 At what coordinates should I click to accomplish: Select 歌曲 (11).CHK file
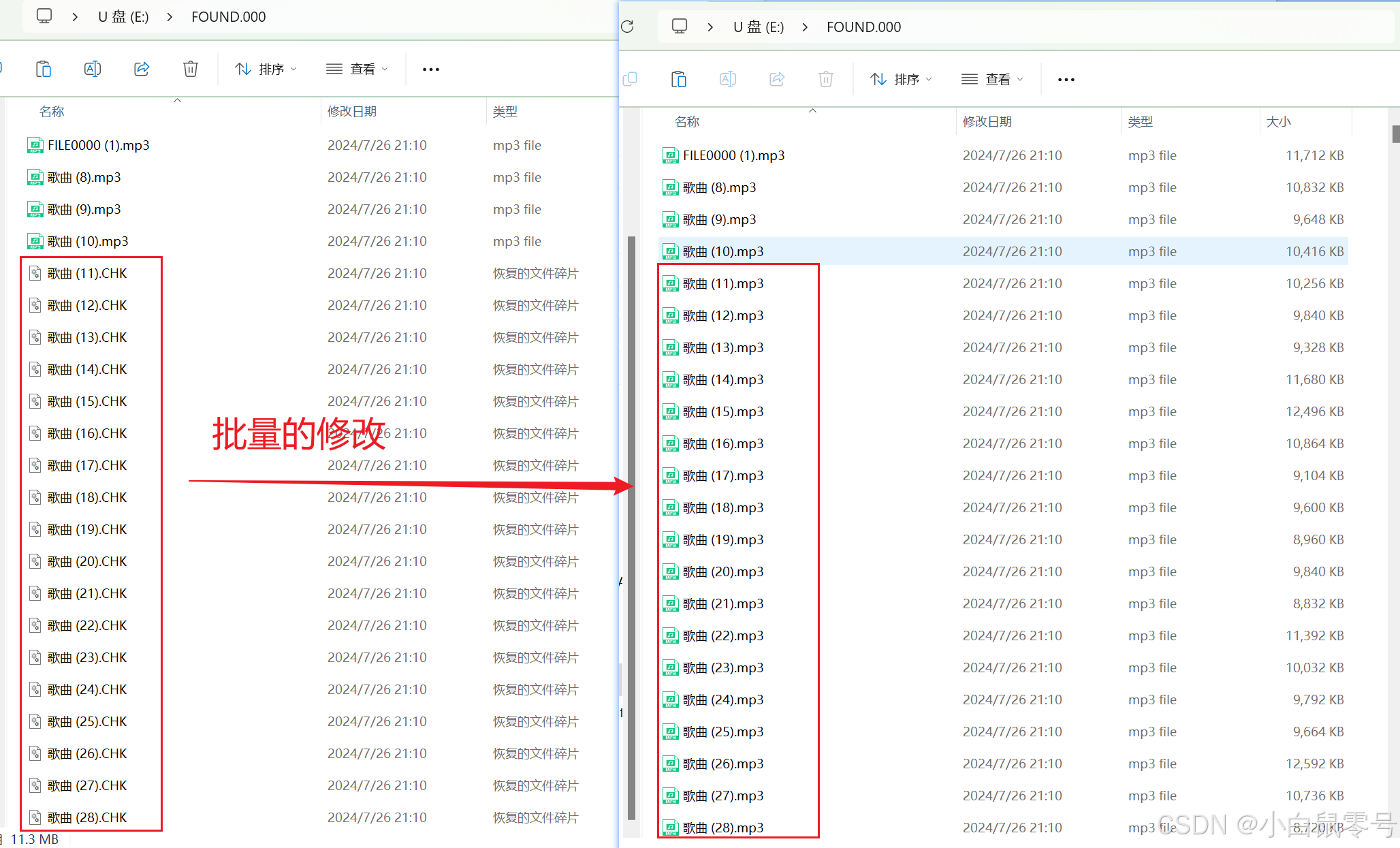point(87,273)
